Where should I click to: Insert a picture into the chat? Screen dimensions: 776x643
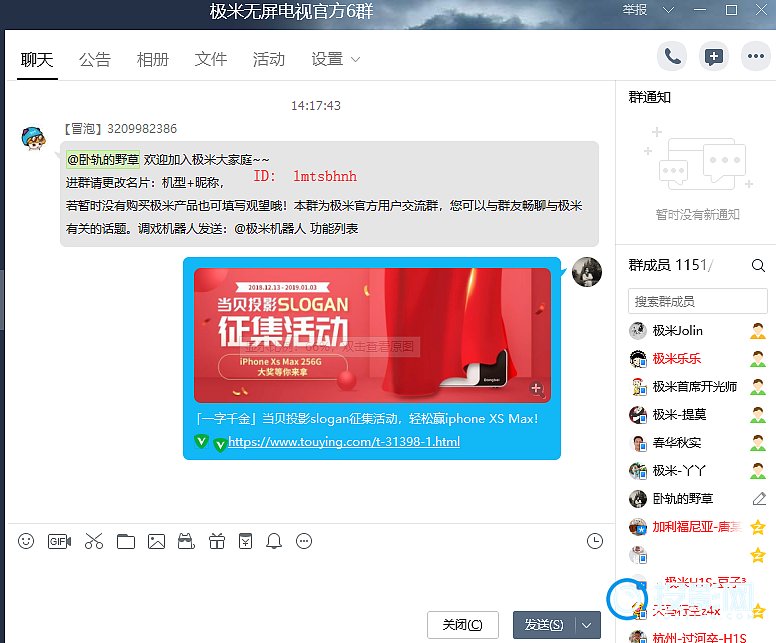point(156,542)
